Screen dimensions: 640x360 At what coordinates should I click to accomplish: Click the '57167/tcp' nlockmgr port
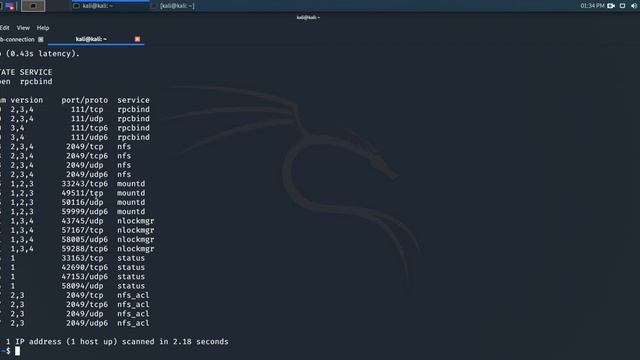click(x=82, y=230)
